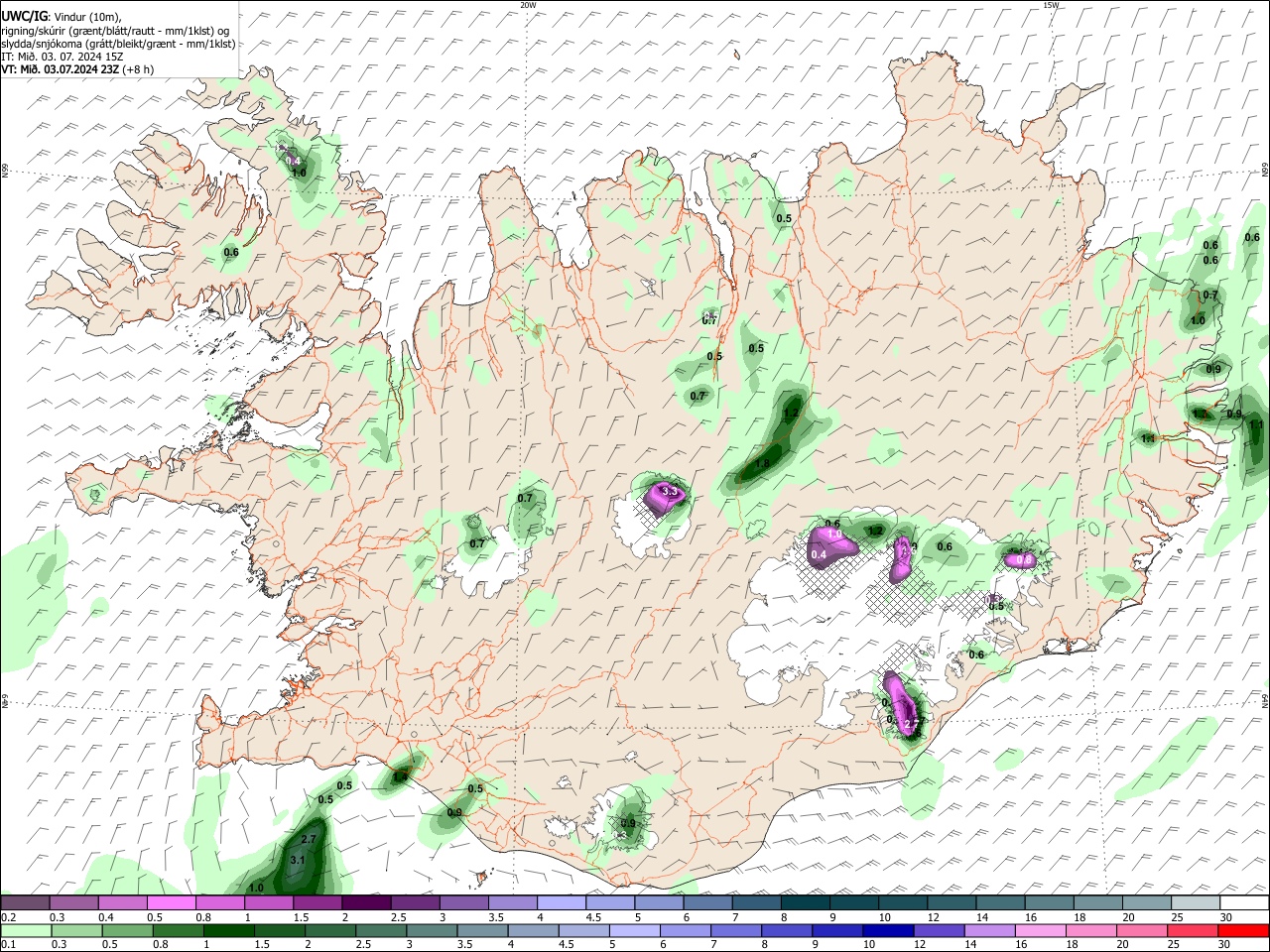The image size is (1270, 952).
Task: Click the 20W longitude label at top
Action: pyautogui.click(x=528, y=5)
